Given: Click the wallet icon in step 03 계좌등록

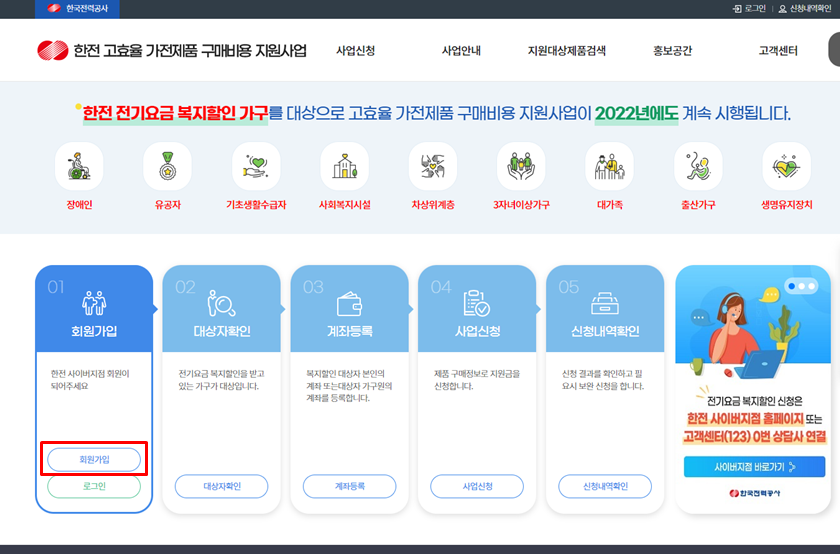Looking at the screenshot, I should point(349,304).
